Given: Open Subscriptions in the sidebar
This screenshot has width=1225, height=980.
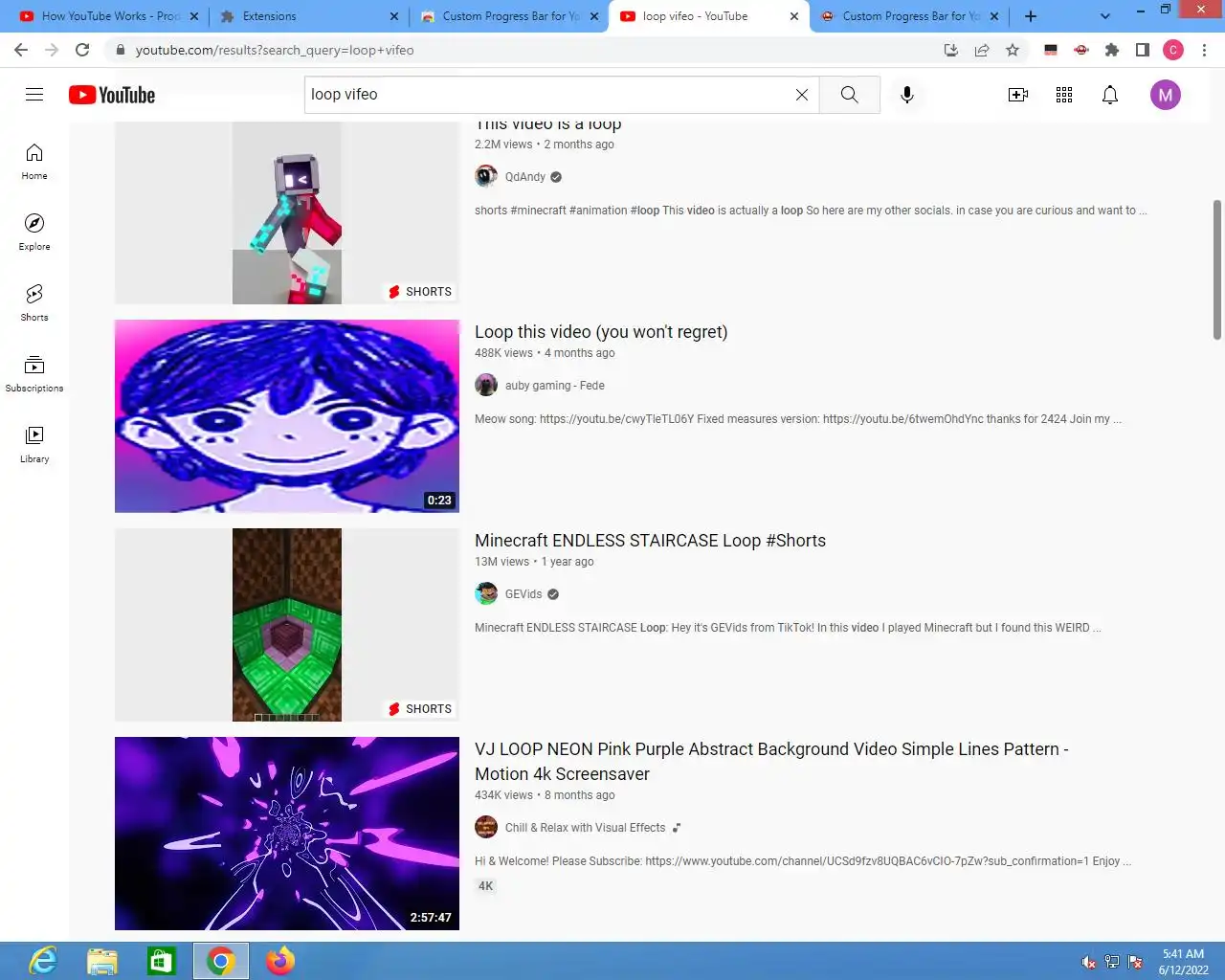Looking at the screenshot, I should coord(34,374).
